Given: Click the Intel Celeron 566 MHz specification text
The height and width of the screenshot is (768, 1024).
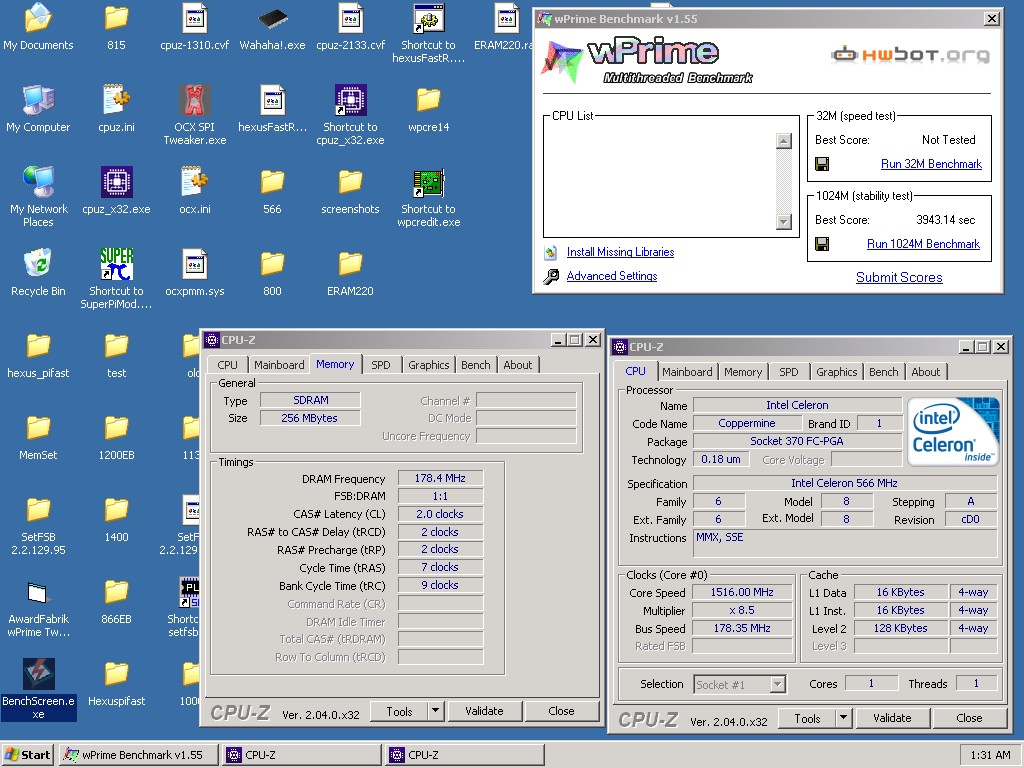Looking at the screenshot, I should [844, 483].
